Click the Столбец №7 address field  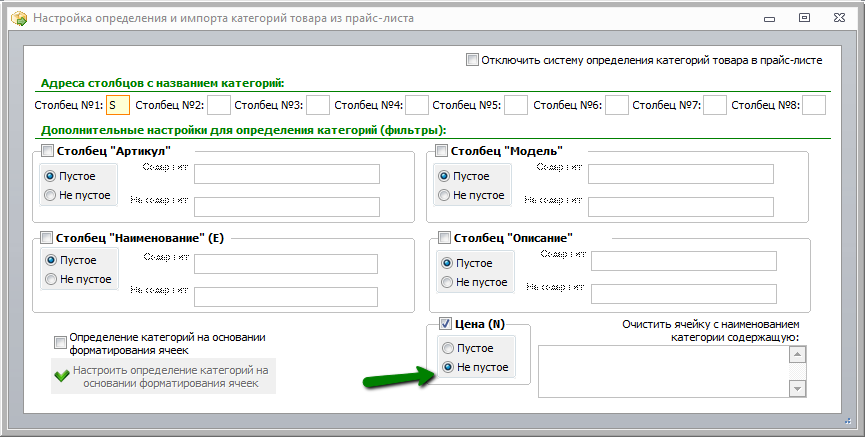715,105
